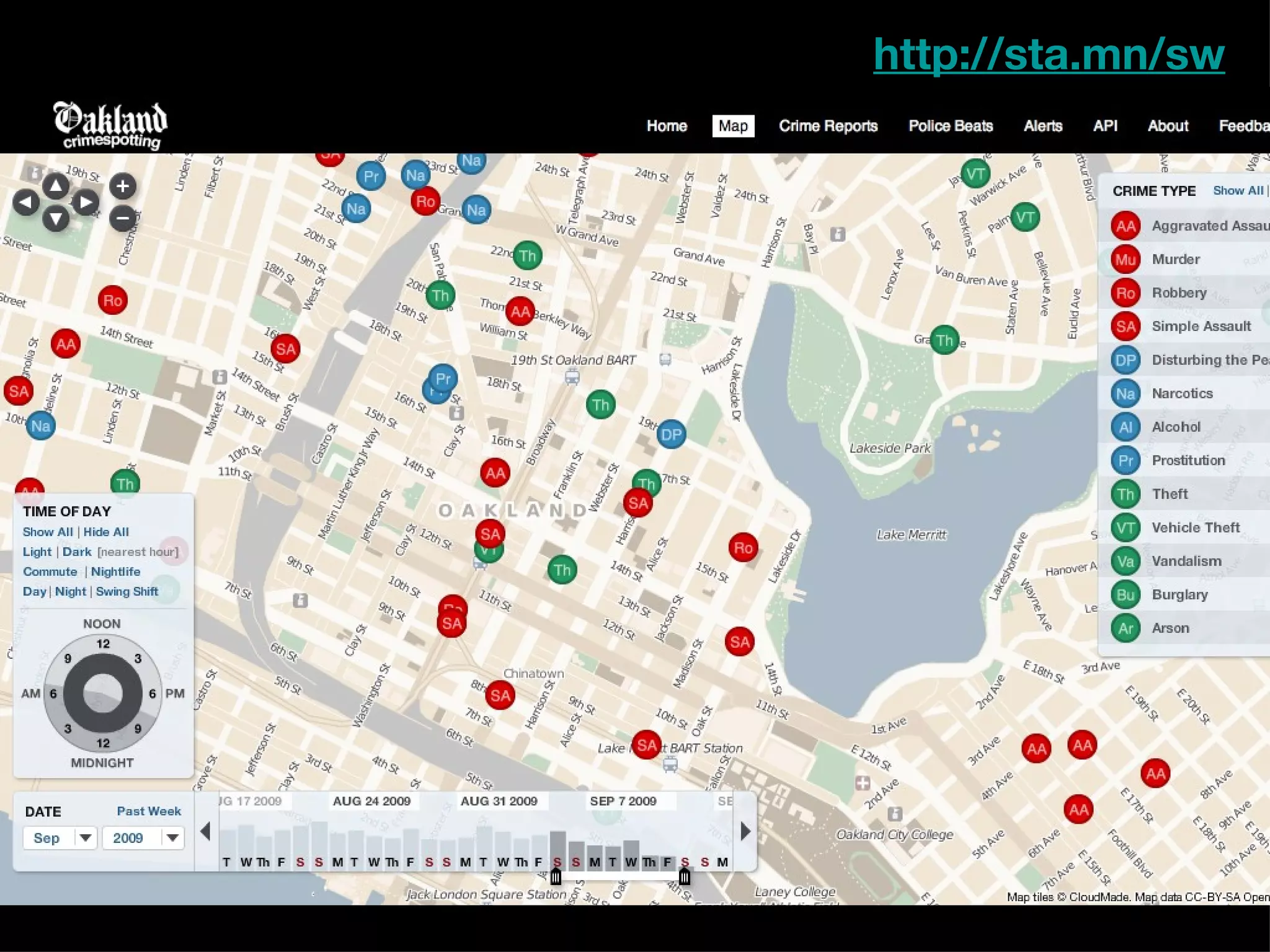The height and width of the screenshot is (952, 1270).
Task: Open the Crime Reports nav tab
Action: click(x=828, y=126)
